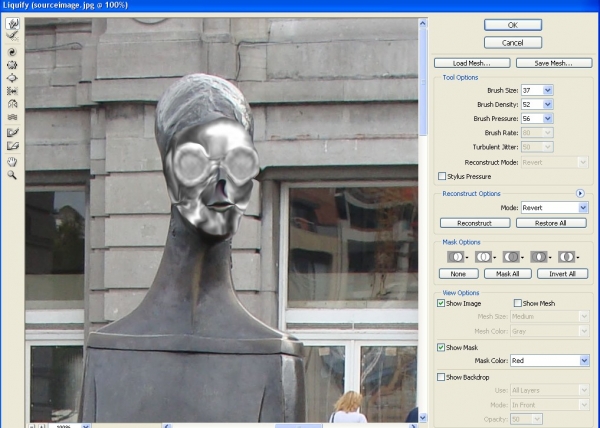Click the Load Mesh button
The height and width of the screenshot is (428, 600).
[x=472, y=63]
